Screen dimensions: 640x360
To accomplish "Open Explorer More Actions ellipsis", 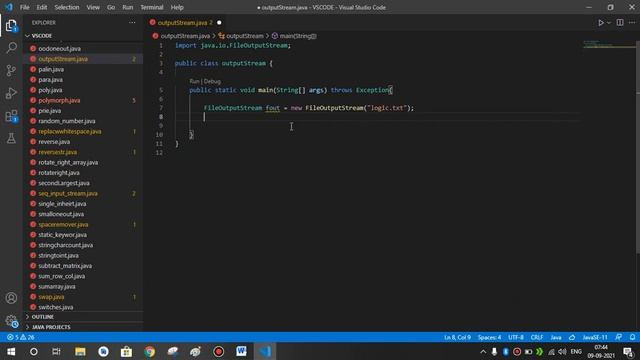I will pyautogui.click(x=132, y=22).
